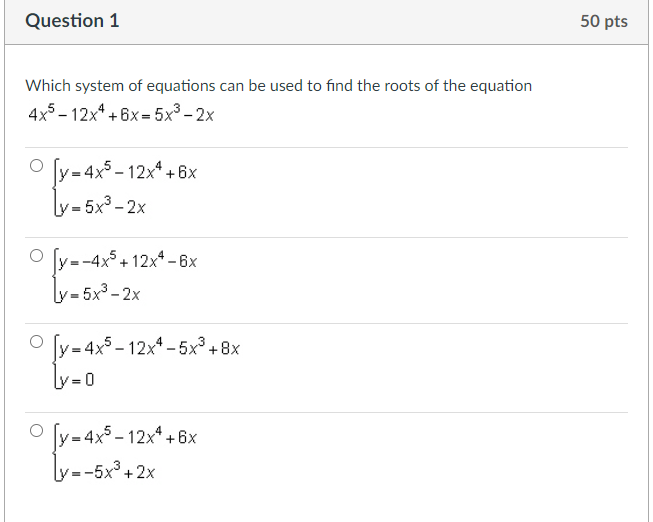Choose the radio button for the y = 0 system
The image size is (653, 522).
tap(37, 342)
